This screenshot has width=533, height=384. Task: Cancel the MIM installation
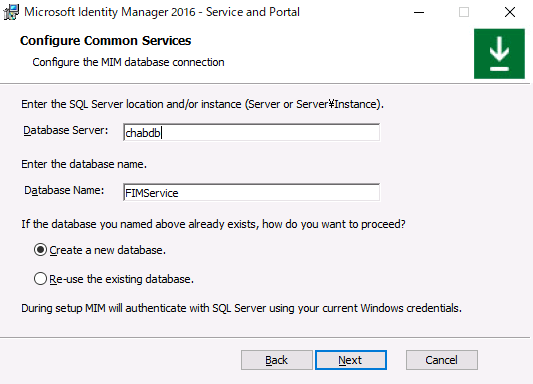pyautogui.click(x=442, y=360)
